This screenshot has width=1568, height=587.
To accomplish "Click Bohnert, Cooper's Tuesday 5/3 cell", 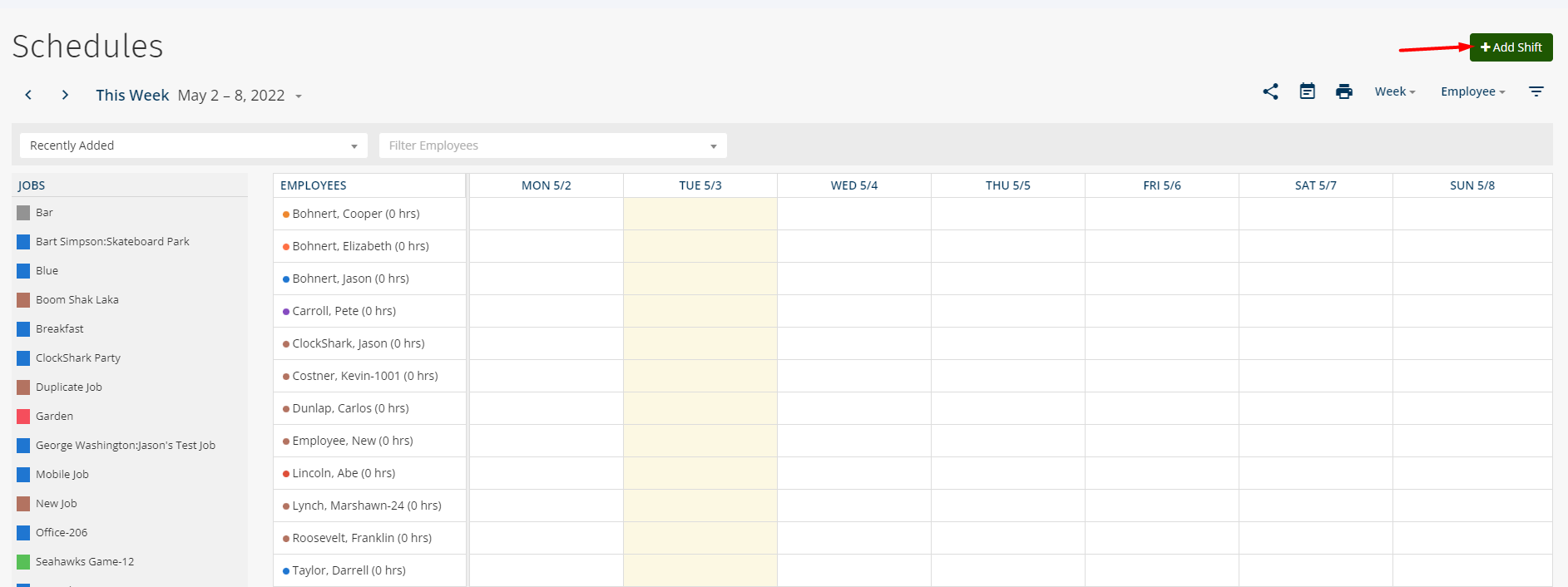I will [x=700, y=214].
